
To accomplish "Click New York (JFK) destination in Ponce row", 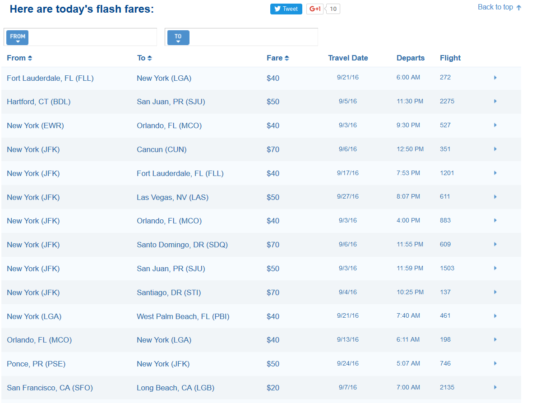I will [163, 364].
